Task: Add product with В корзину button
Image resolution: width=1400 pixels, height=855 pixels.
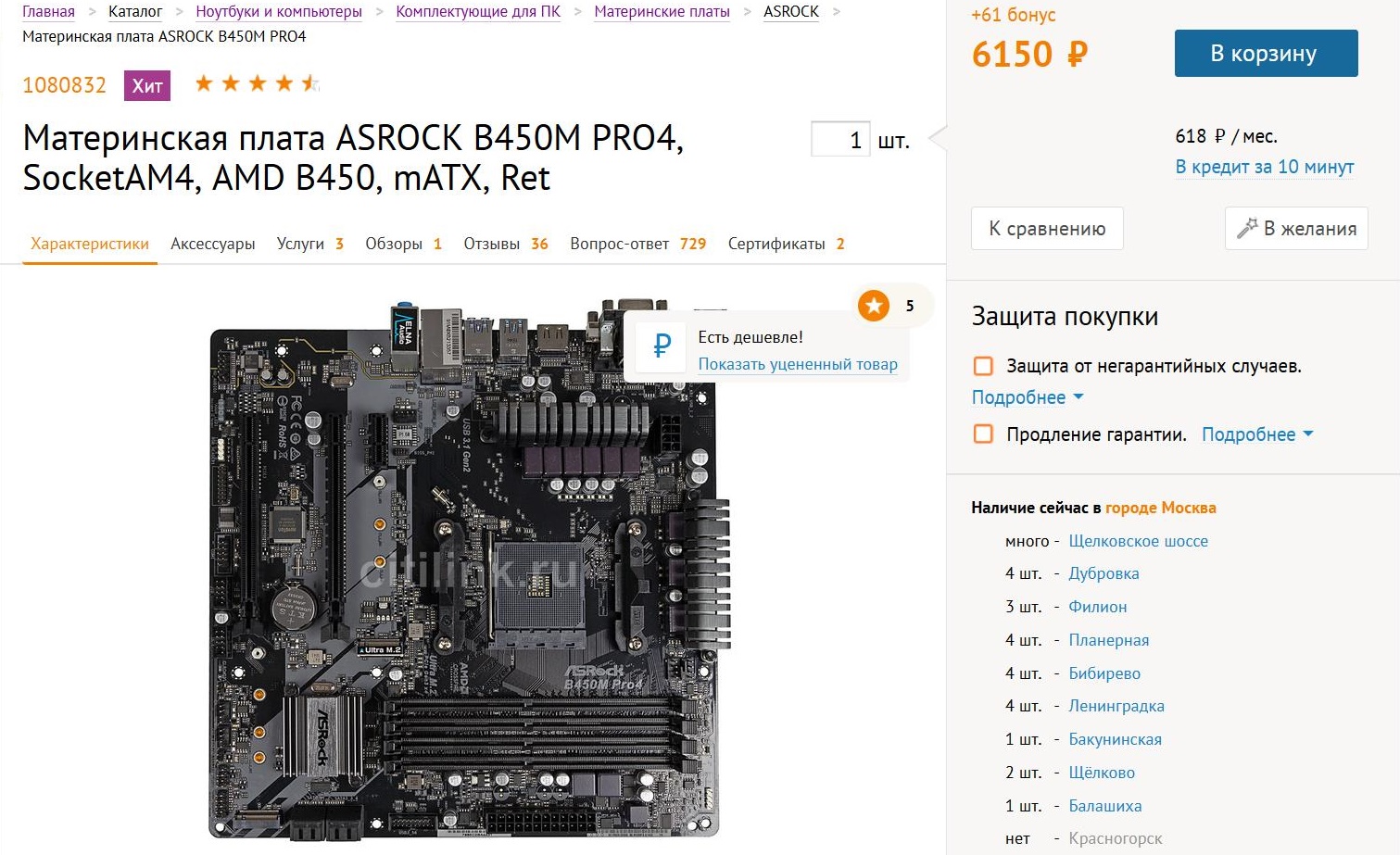Action: [x=1266, y=54]
